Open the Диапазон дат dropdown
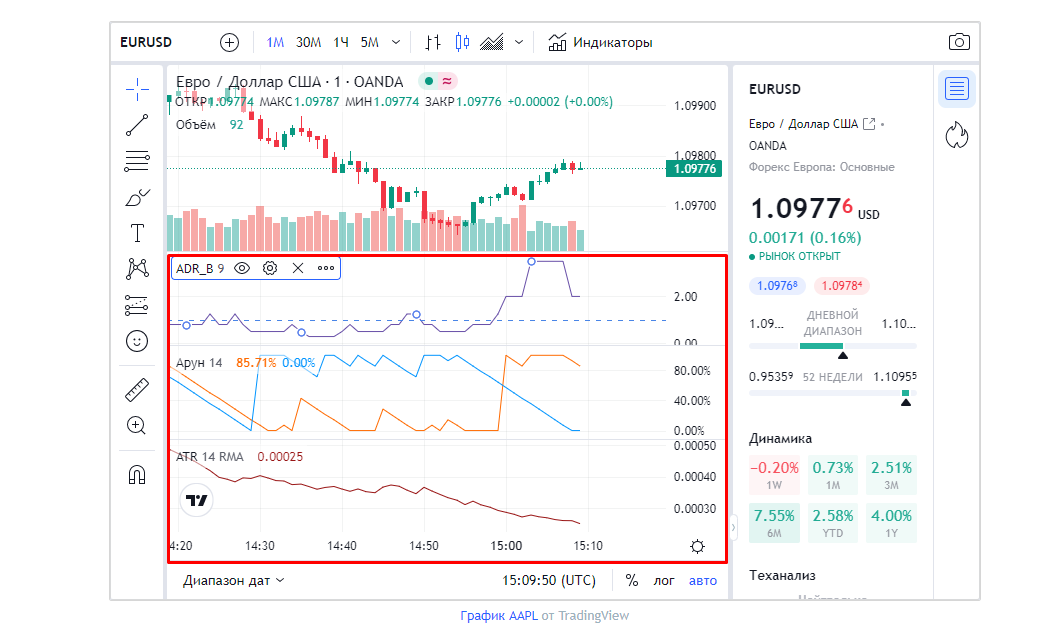 tap(233, 580)
